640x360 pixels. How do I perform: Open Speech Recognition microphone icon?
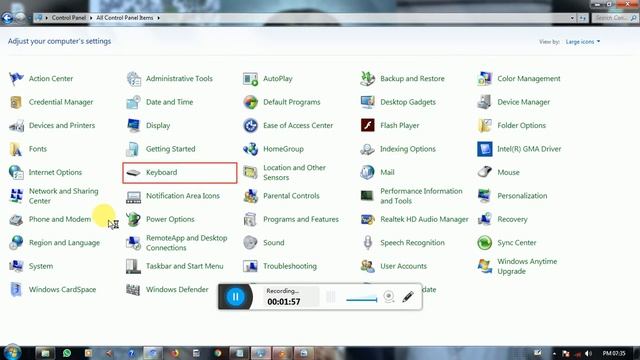pyautogui.click(x=367, y=242)
